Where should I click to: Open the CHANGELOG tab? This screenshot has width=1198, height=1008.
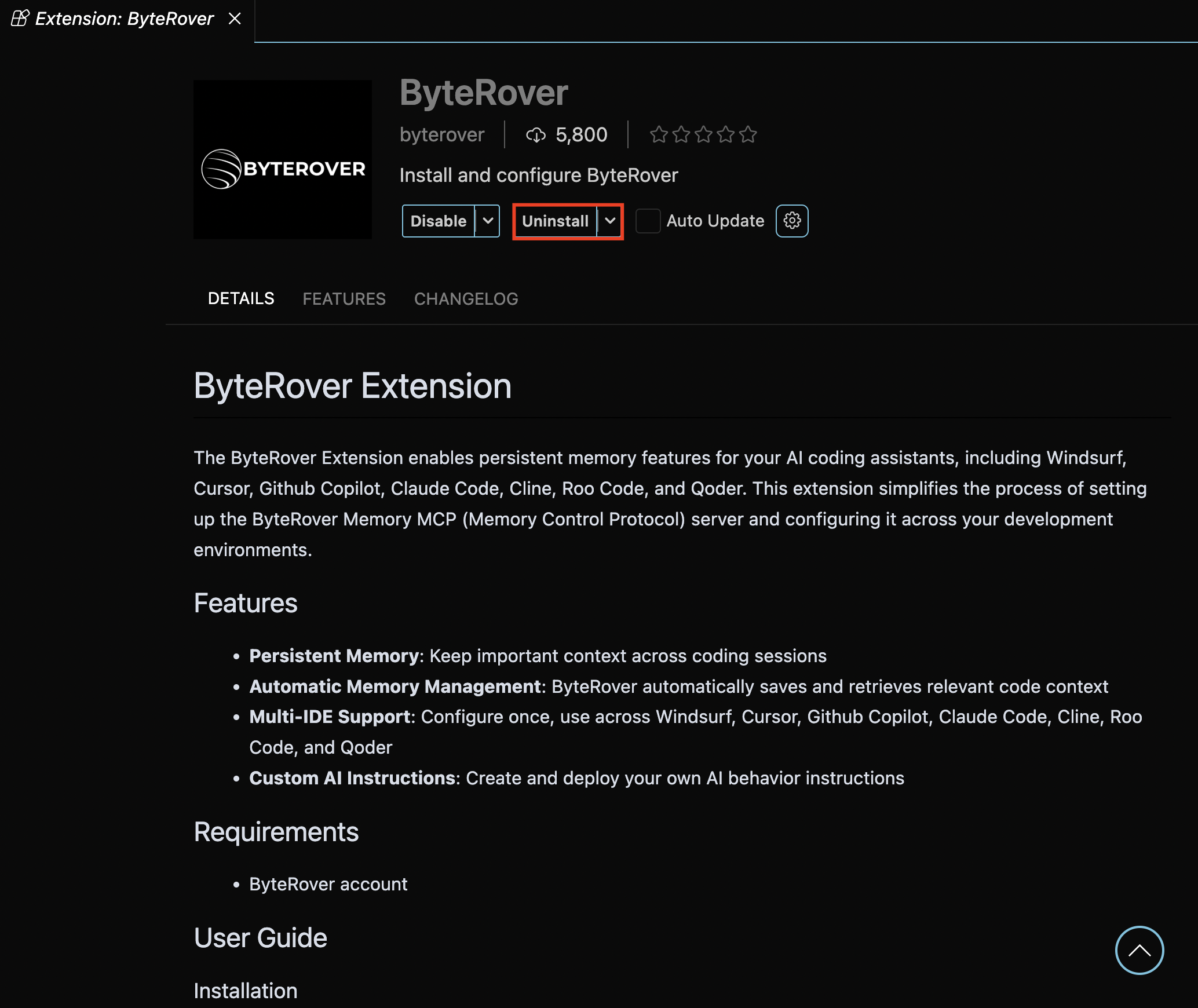[466, 298]
